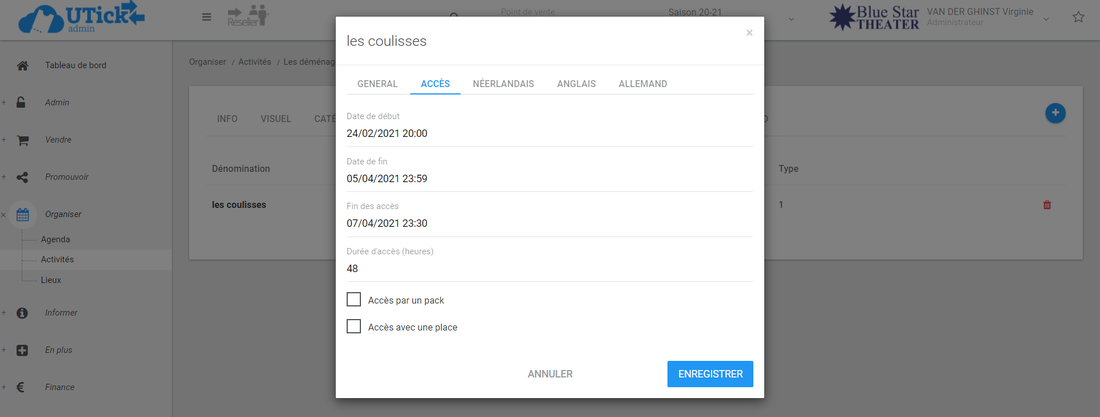Screen dimensions: 1100x417
Task: Click the favorite star icon
Action: coord(1078,17)
